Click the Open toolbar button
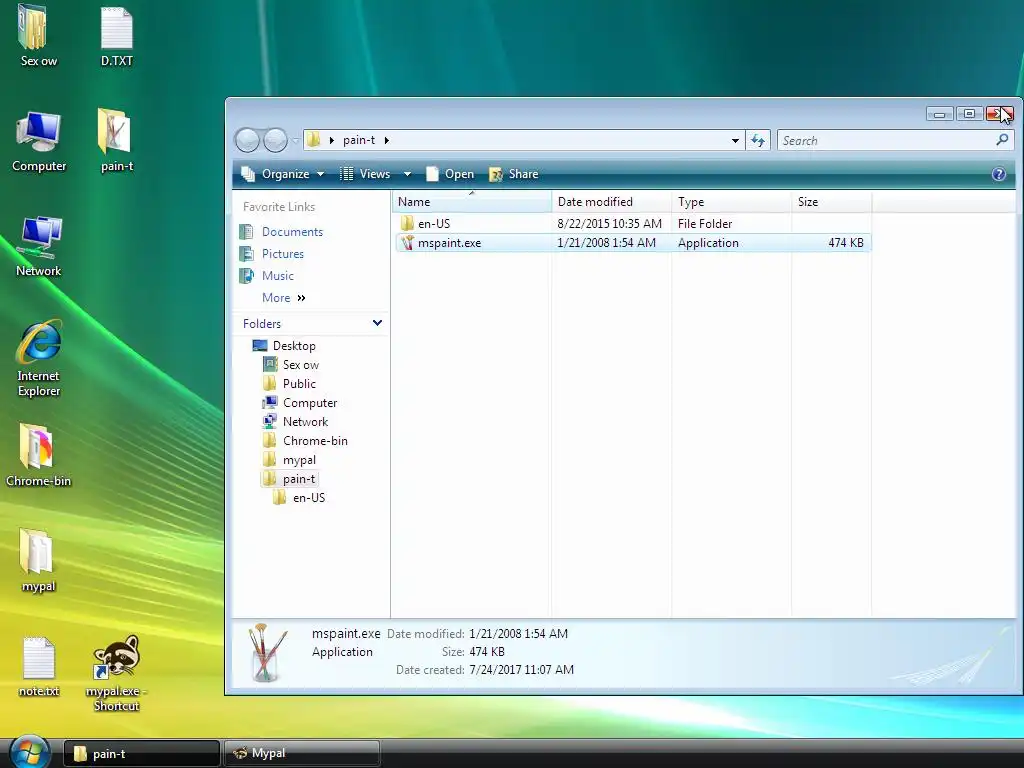This screenshot has width=1024, height=768. (450, 174)
